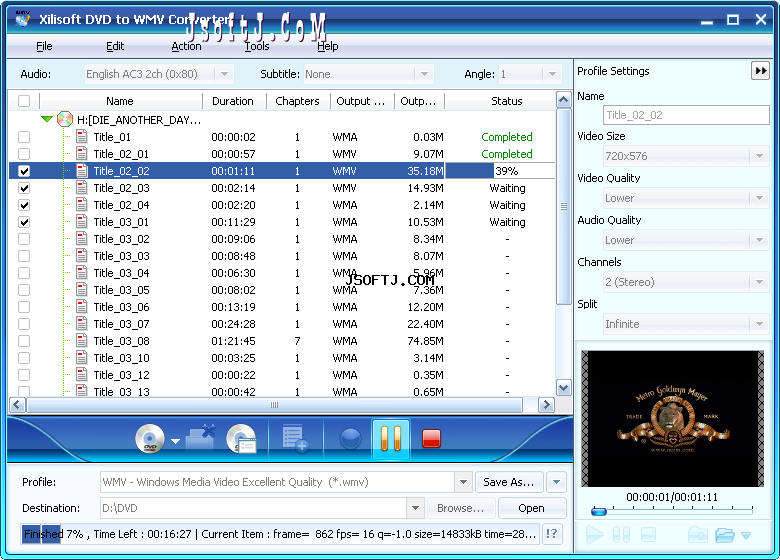Image resolution: width=780 pixels, height=560 pixels.
Task: Open the Tools menu
Action: [257, 46]
